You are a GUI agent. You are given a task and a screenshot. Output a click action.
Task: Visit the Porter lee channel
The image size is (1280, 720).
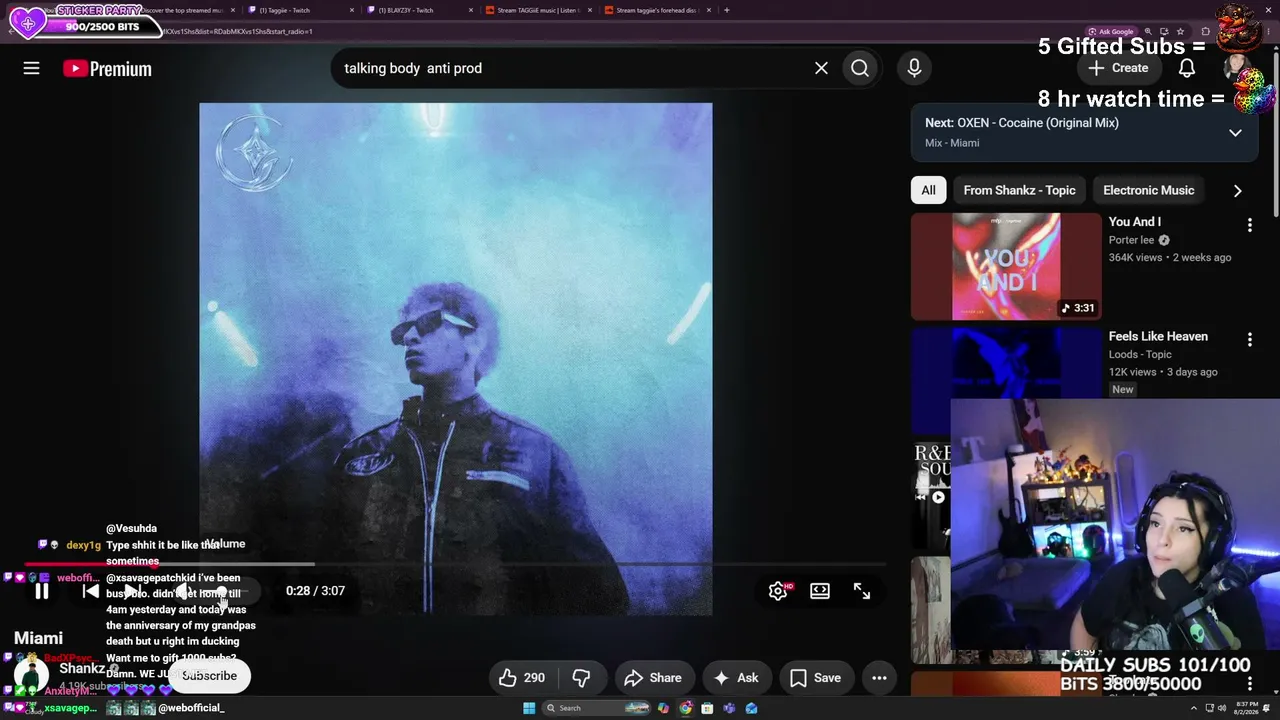coord(1131,240)
